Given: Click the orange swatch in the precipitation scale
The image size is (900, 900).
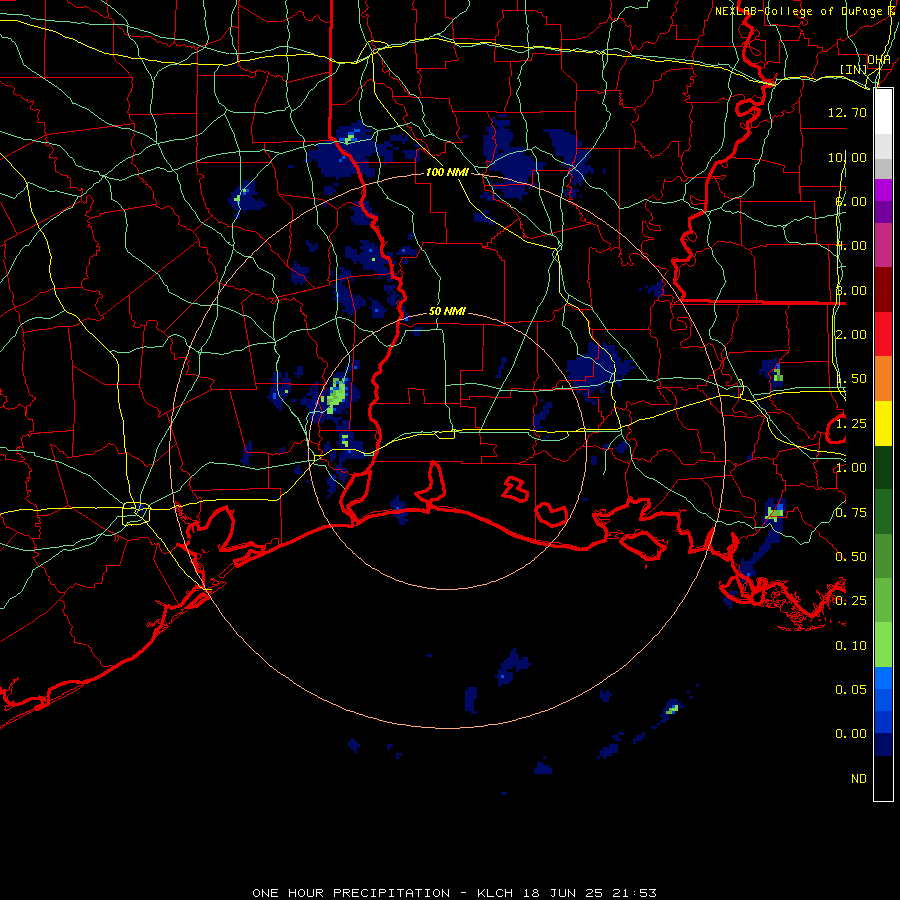Looking at the screenshot, I should coord(883,378).
